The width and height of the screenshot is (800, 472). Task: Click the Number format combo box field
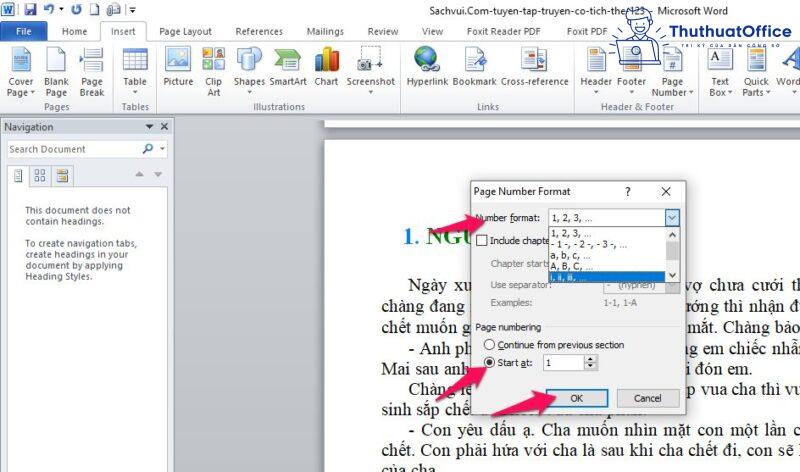point(607,218)
